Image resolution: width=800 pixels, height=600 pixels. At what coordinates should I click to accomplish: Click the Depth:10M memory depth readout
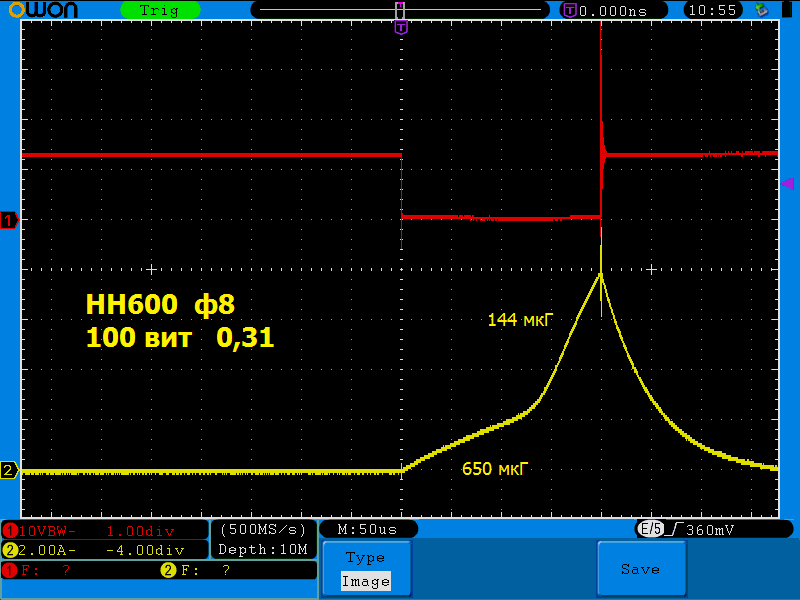[x=263, y=549]
